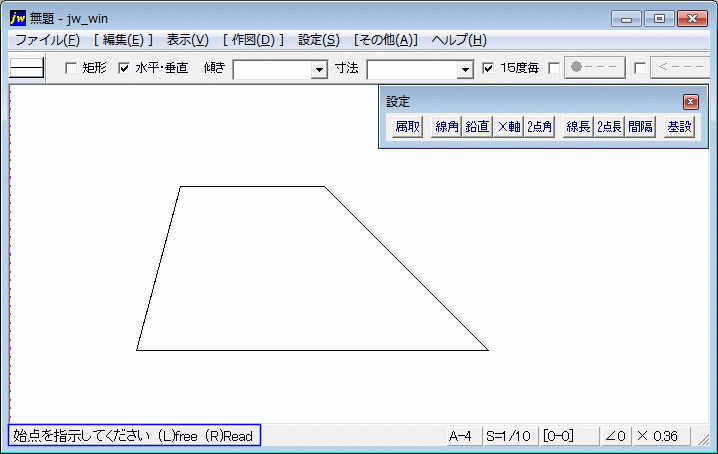
Task: Enable the 矩形 checkbox
Action: (71, 68)
